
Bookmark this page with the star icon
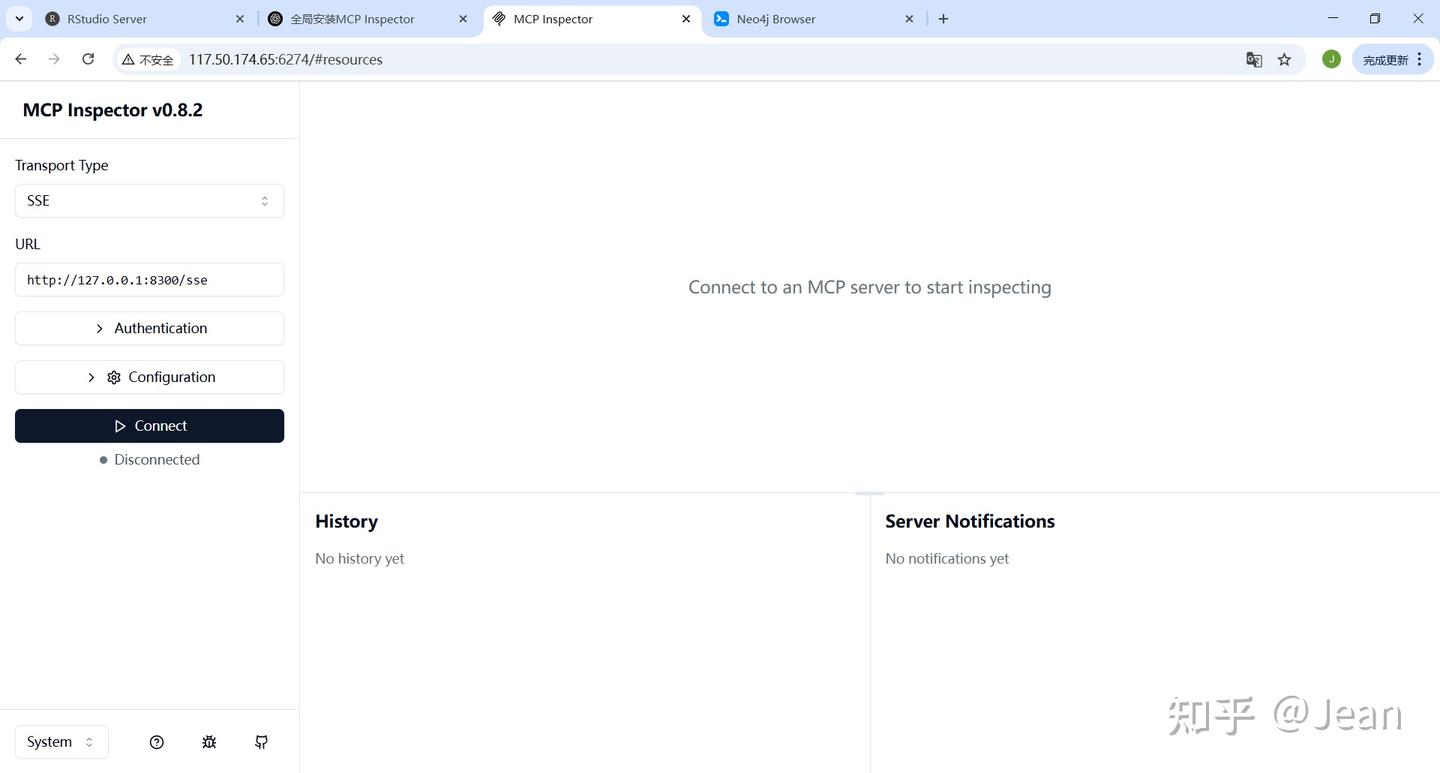coord(1285,59)
